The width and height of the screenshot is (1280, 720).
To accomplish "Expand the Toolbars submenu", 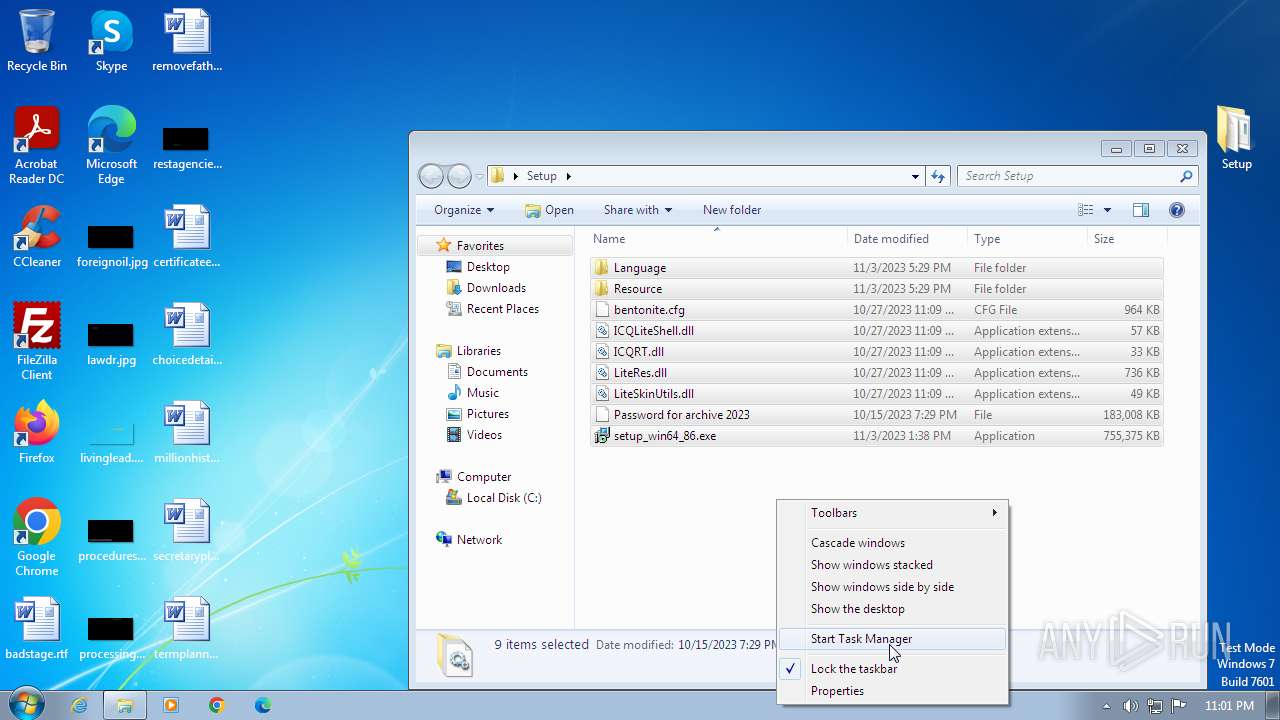I will point(892,513).
